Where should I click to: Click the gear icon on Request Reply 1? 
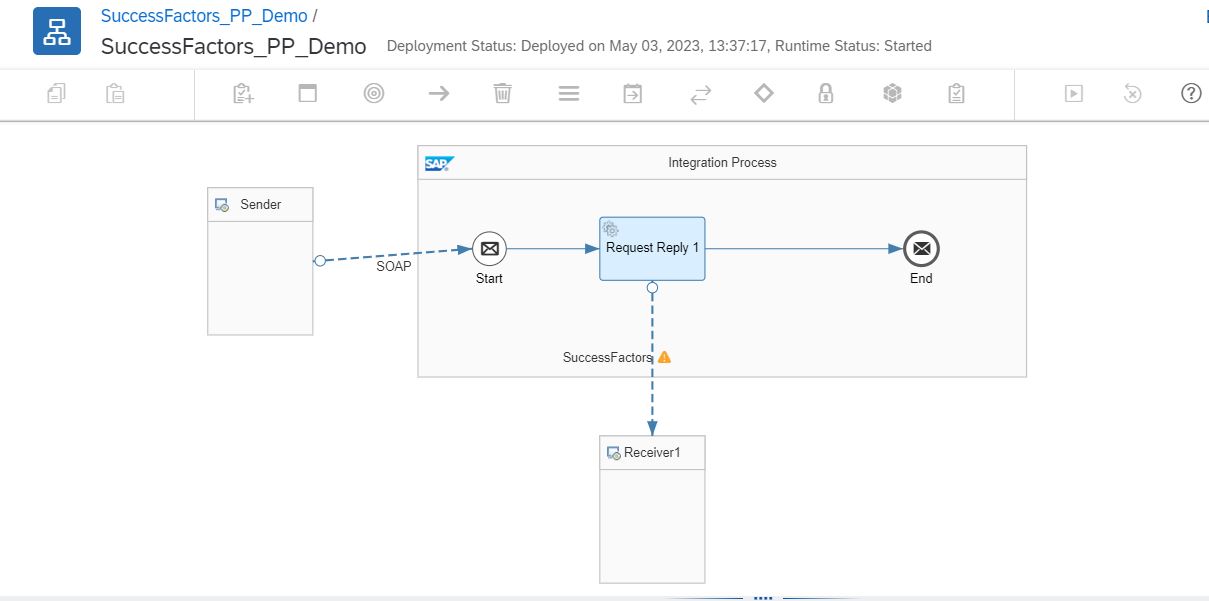point(611,229)
